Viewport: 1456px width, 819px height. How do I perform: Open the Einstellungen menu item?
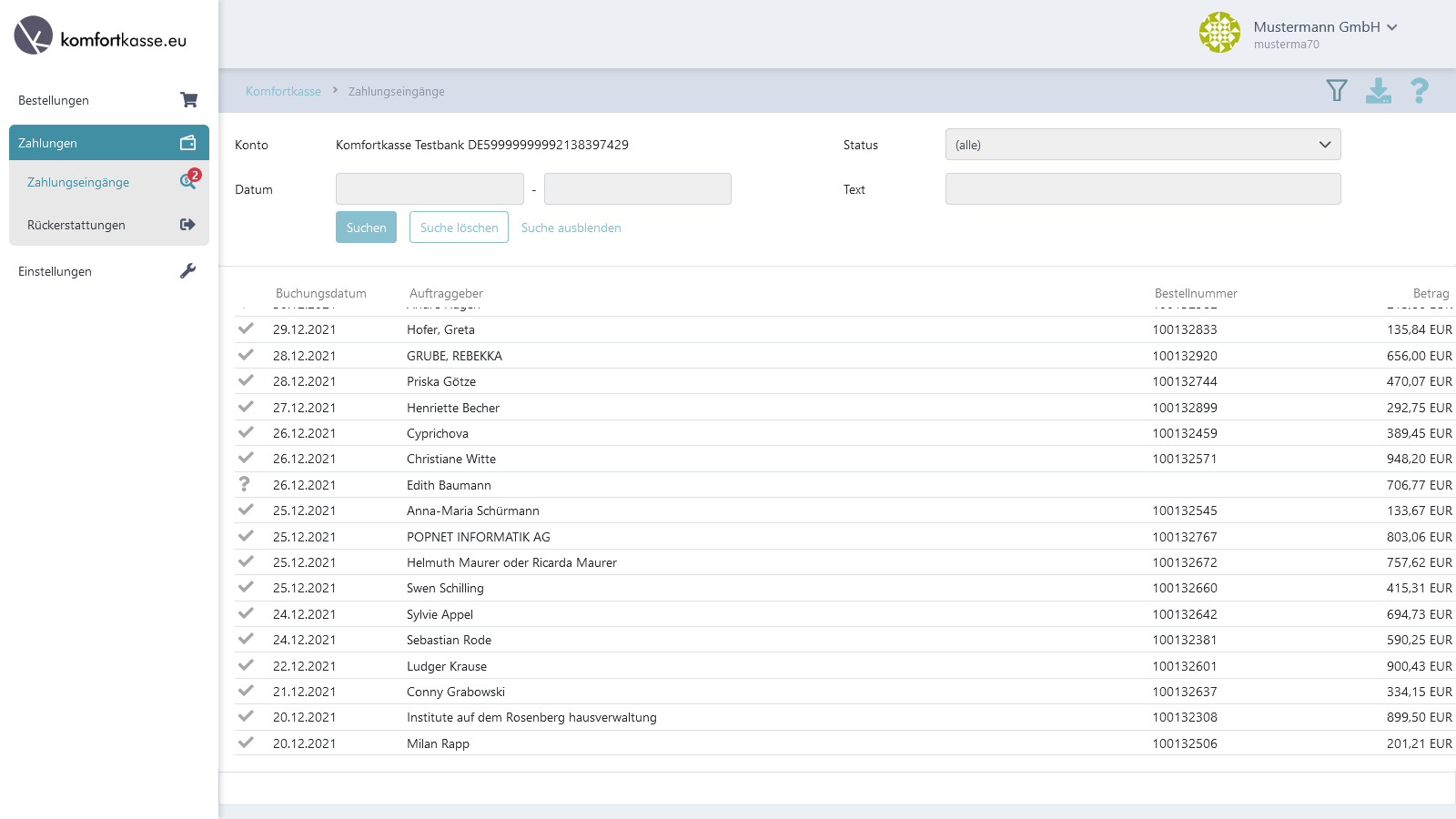pyautogui.click(x=109, y=271)
